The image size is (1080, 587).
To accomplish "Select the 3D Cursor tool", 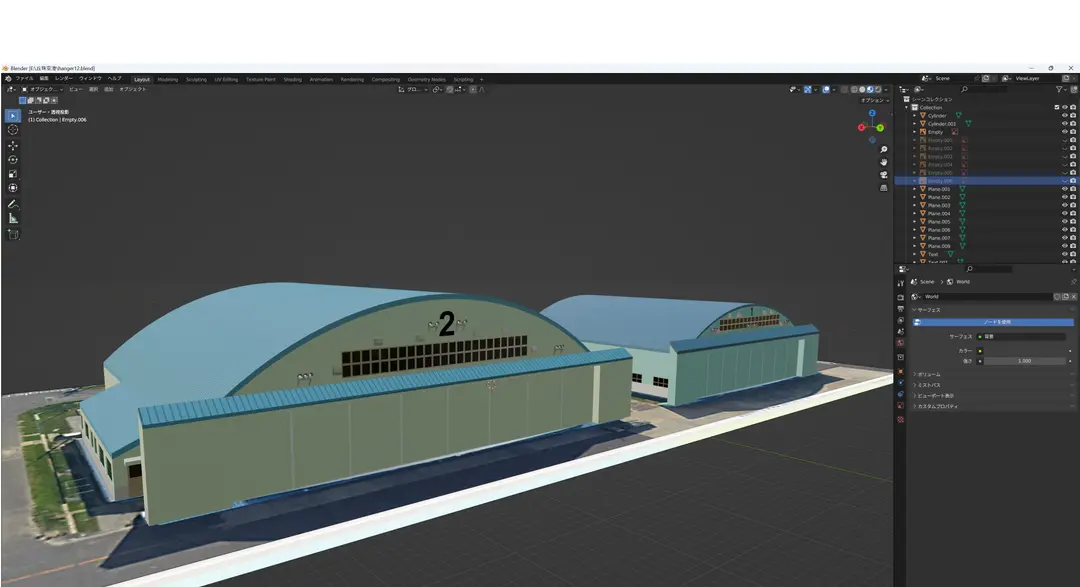I will (13, 130).
